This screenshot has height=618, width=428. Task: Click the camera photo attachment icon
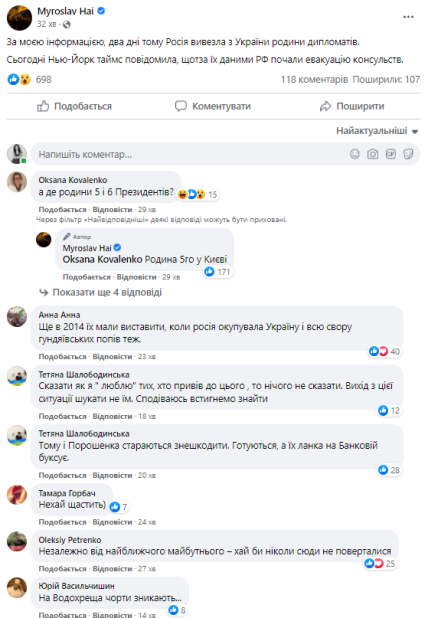pyautogui.click(x=372, y=154)
